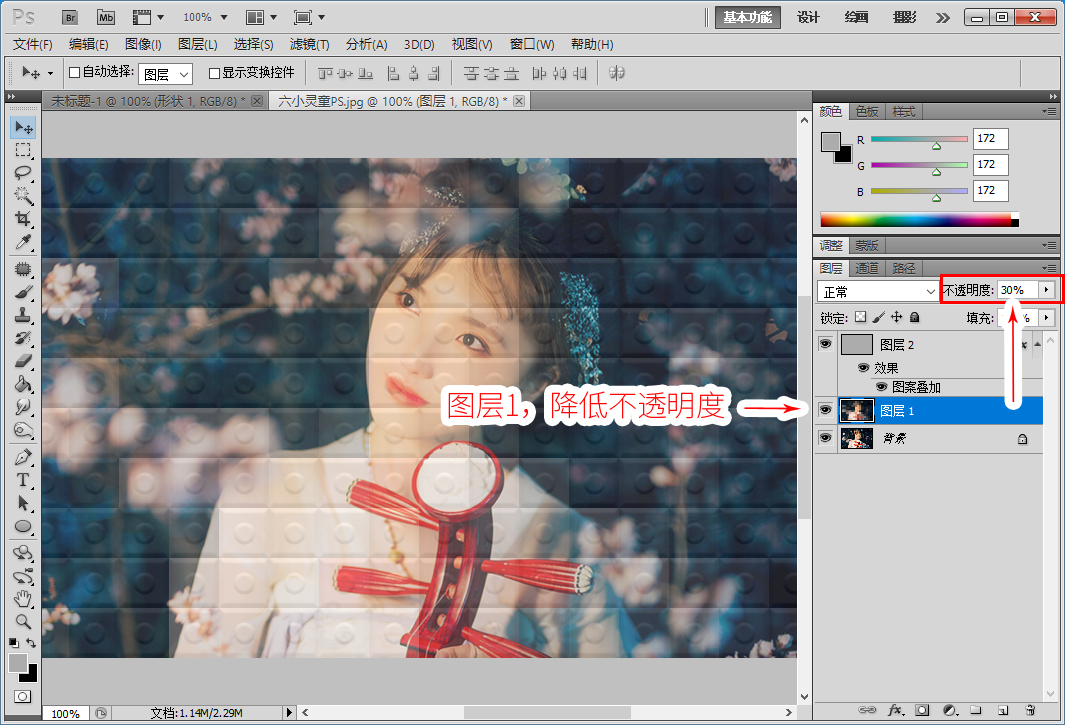This screenshot has height=725, width=1065.
Task: Select the Type tool
Action: tap(23, 480)
